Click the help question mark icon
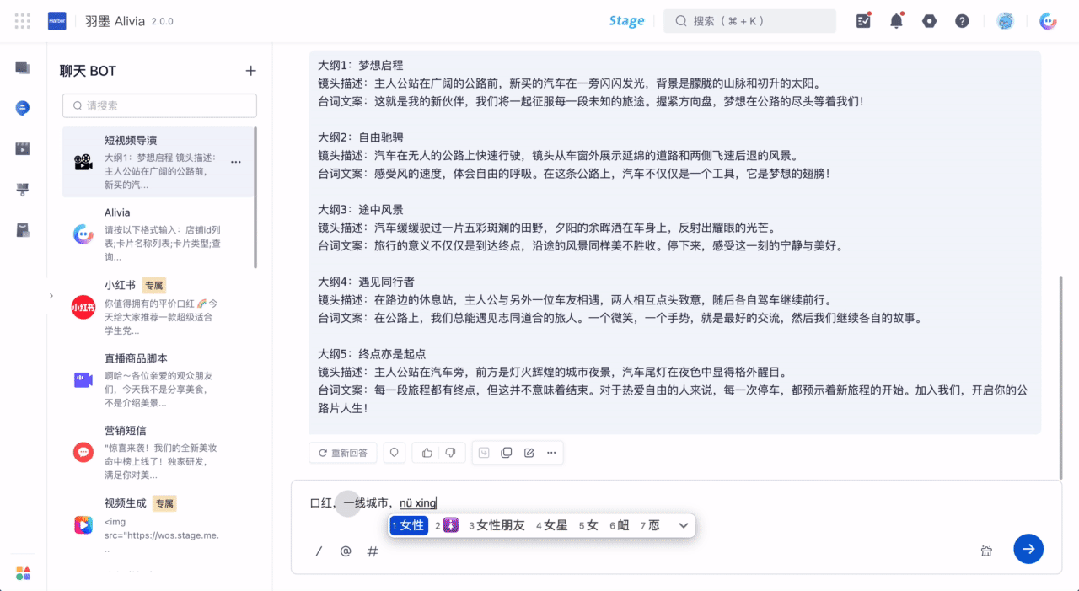Image resolution: width=1079 pixels, height=591 pixels. coord(962,21)
